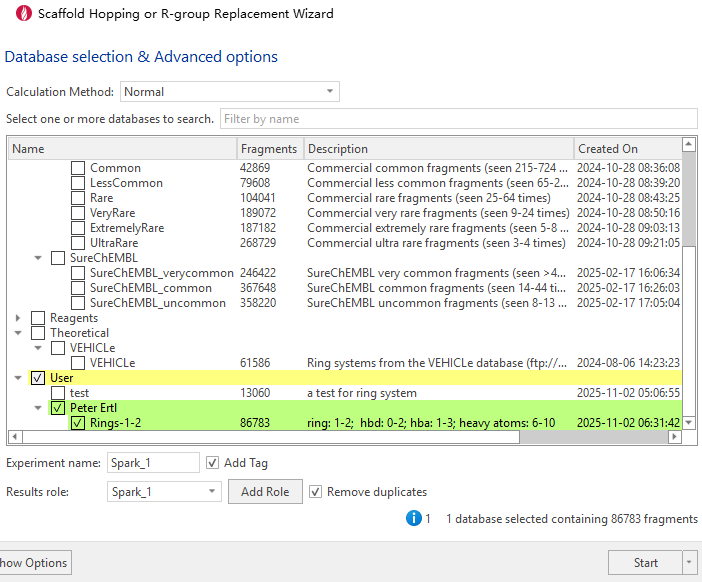Expand the Reagents tree node
The image size is (702, 582).
pyautogui.click(x=21, y=318)
